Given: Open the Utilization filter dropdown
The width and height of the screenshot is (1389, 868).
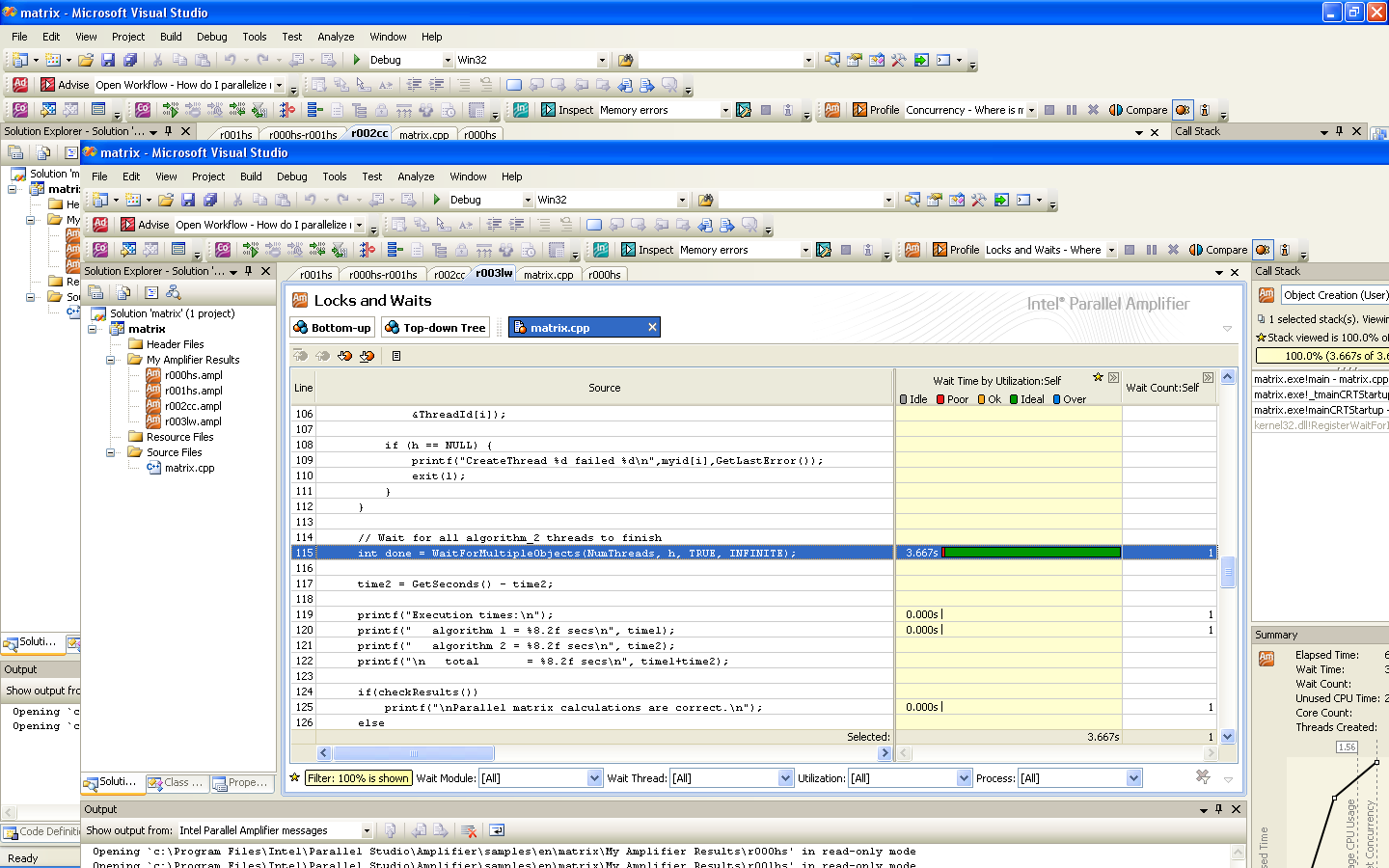Looking at the screenshot, I should point(964,778).
